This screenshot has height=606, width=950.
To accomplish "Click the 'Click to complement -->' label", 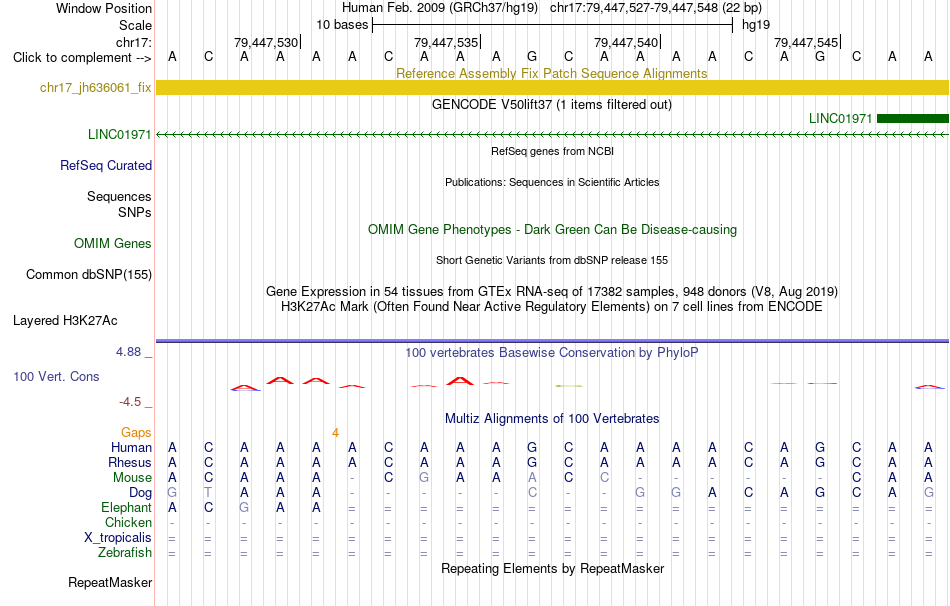I will (82, 58).
